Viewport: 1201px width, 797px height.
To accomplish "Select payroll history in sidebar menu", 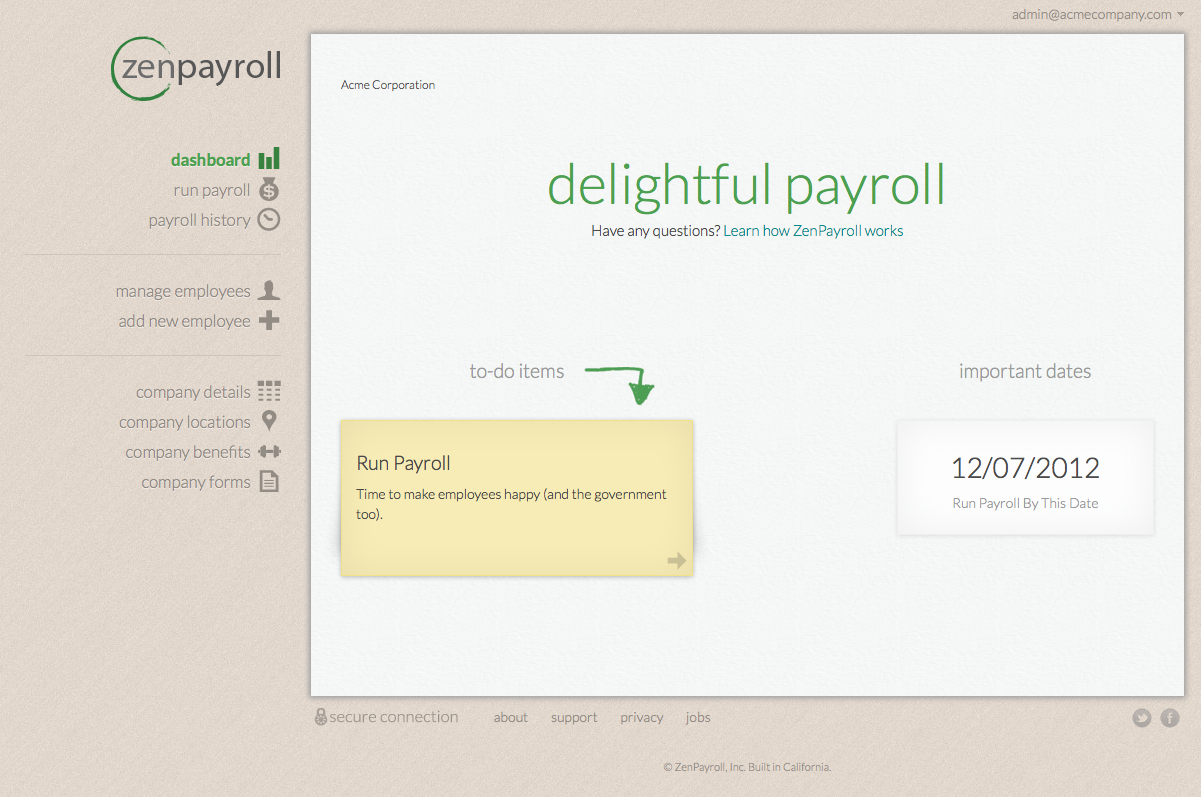I will (x=199, y=220).
